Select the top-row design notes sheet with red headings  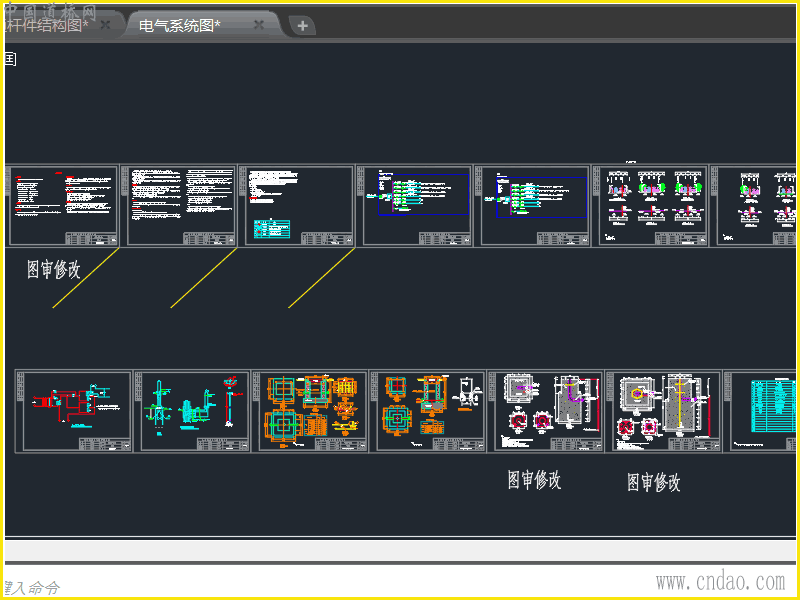(x=62, y=206)
